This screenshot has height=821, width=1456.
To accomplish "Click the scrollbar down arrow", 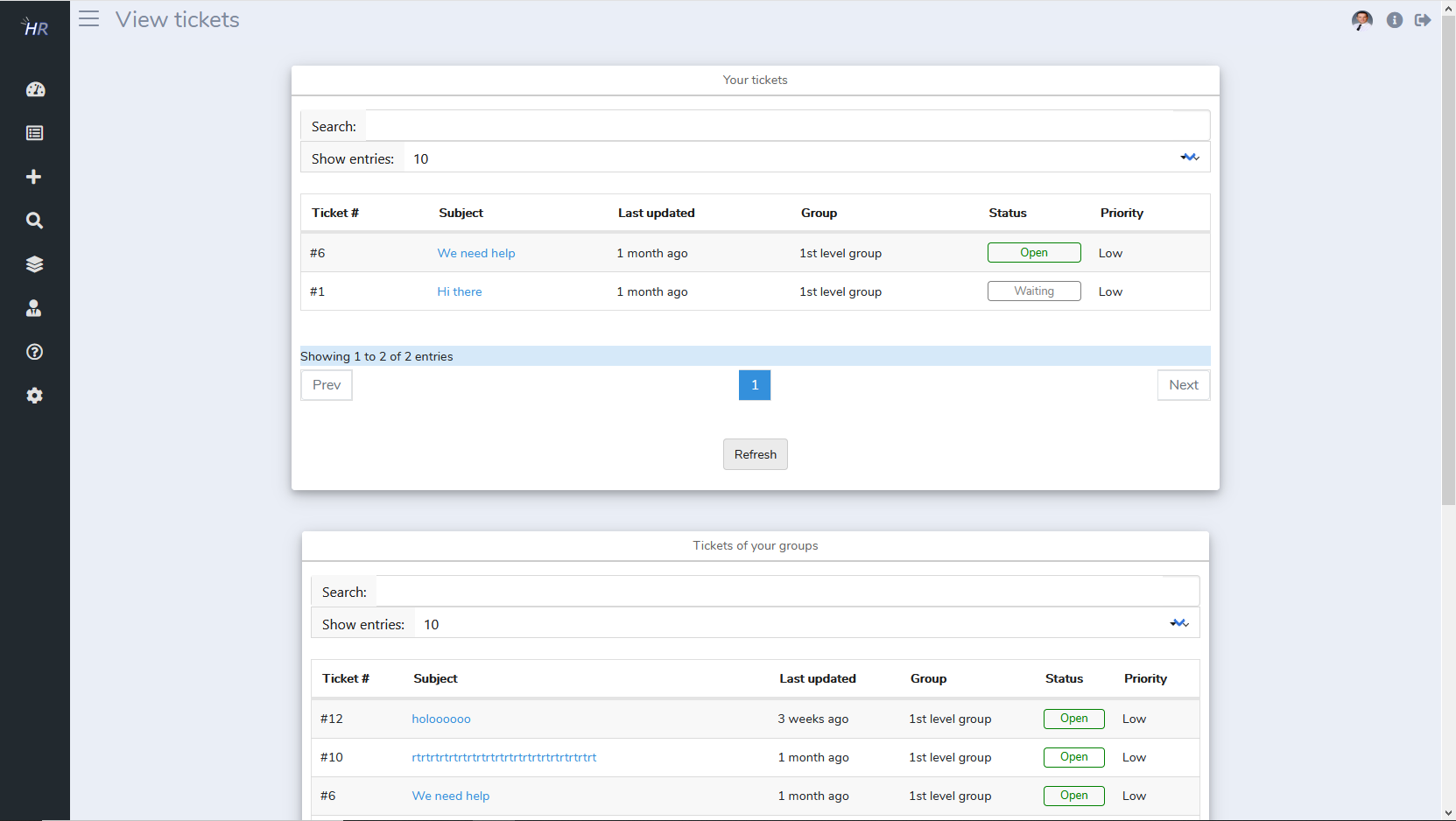I will click(x=1448, y=813).
